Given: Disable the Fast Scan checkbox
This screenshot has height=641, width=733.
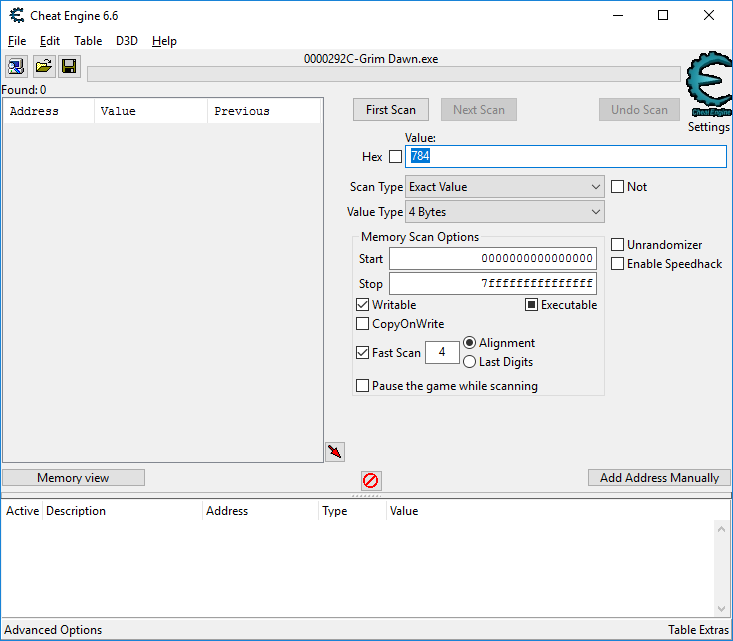Looking at the screenshot, I should tap(362, 353).
